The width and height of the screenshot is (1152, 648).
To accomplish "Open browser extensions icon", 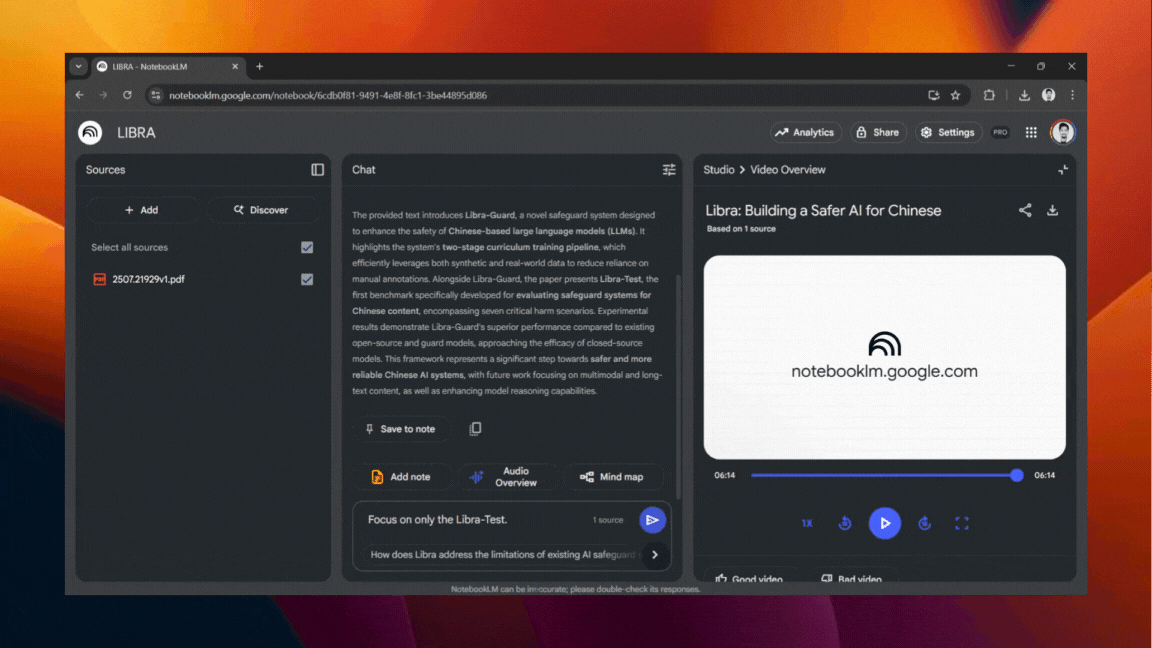I will 989,96.
